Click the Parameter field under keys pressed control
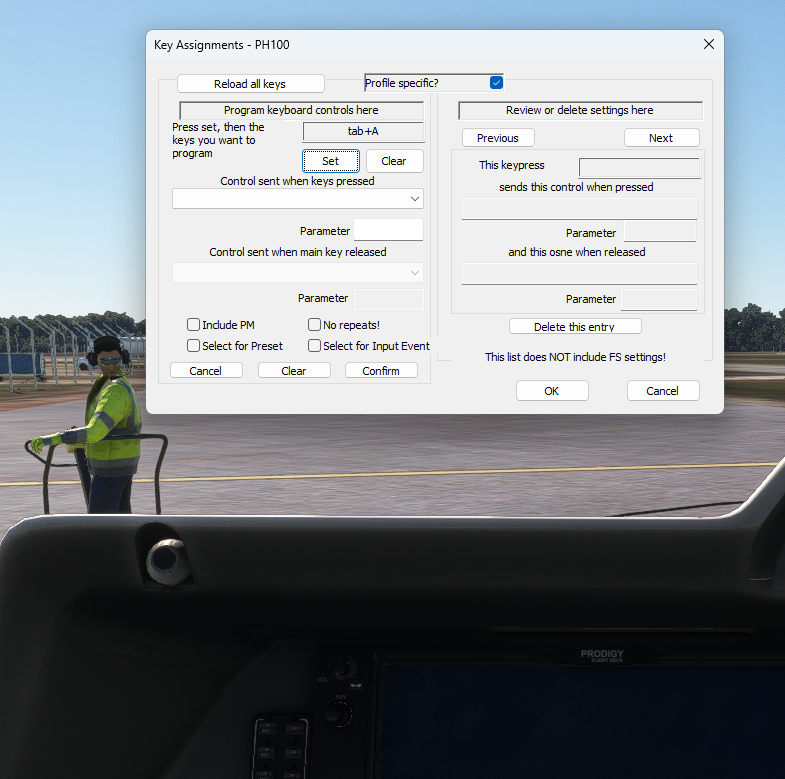The width and height of the screenshot is (785, 779). pyautogui.click(x=388, y=231)
